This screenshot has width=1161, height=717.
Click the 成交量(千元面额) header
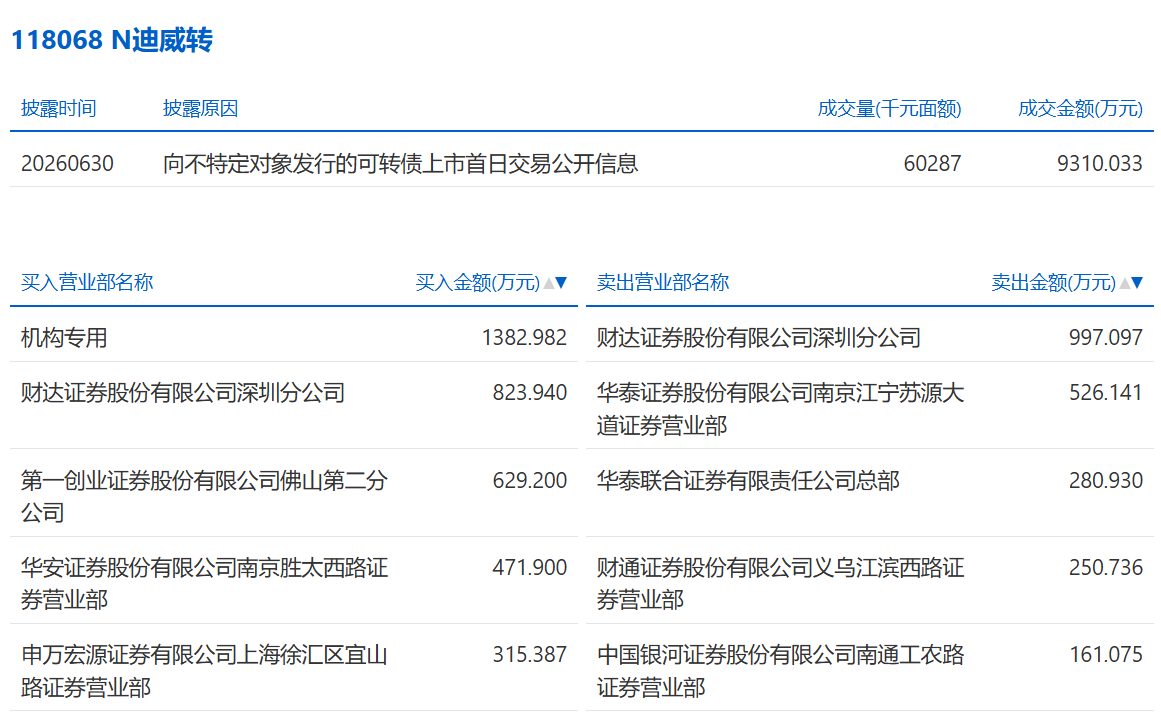click(x=889, y=109)
